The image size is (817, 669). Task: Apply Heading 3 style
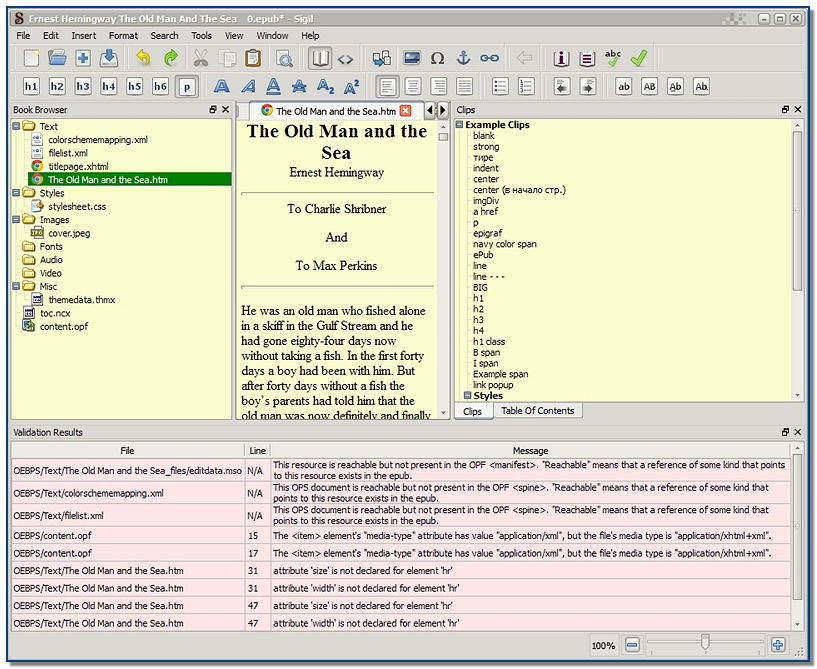(x=83, y=86)
